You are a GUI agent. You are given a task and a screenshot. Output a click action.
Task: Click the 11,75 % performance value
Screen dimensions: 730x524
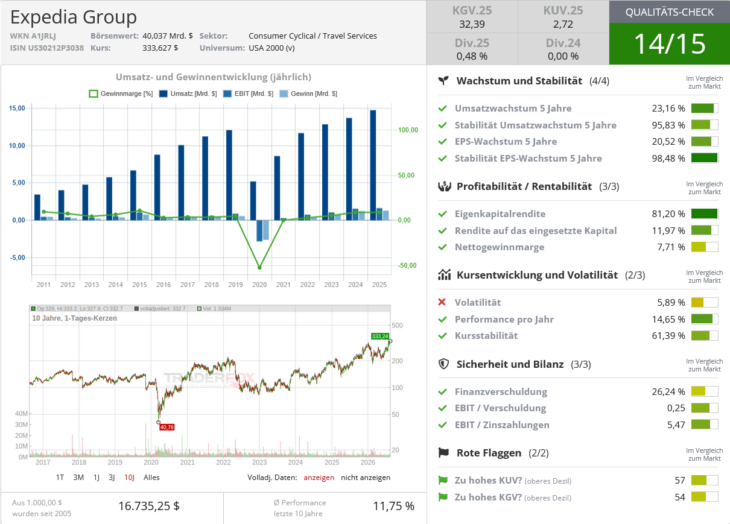[x=394, y=506]
